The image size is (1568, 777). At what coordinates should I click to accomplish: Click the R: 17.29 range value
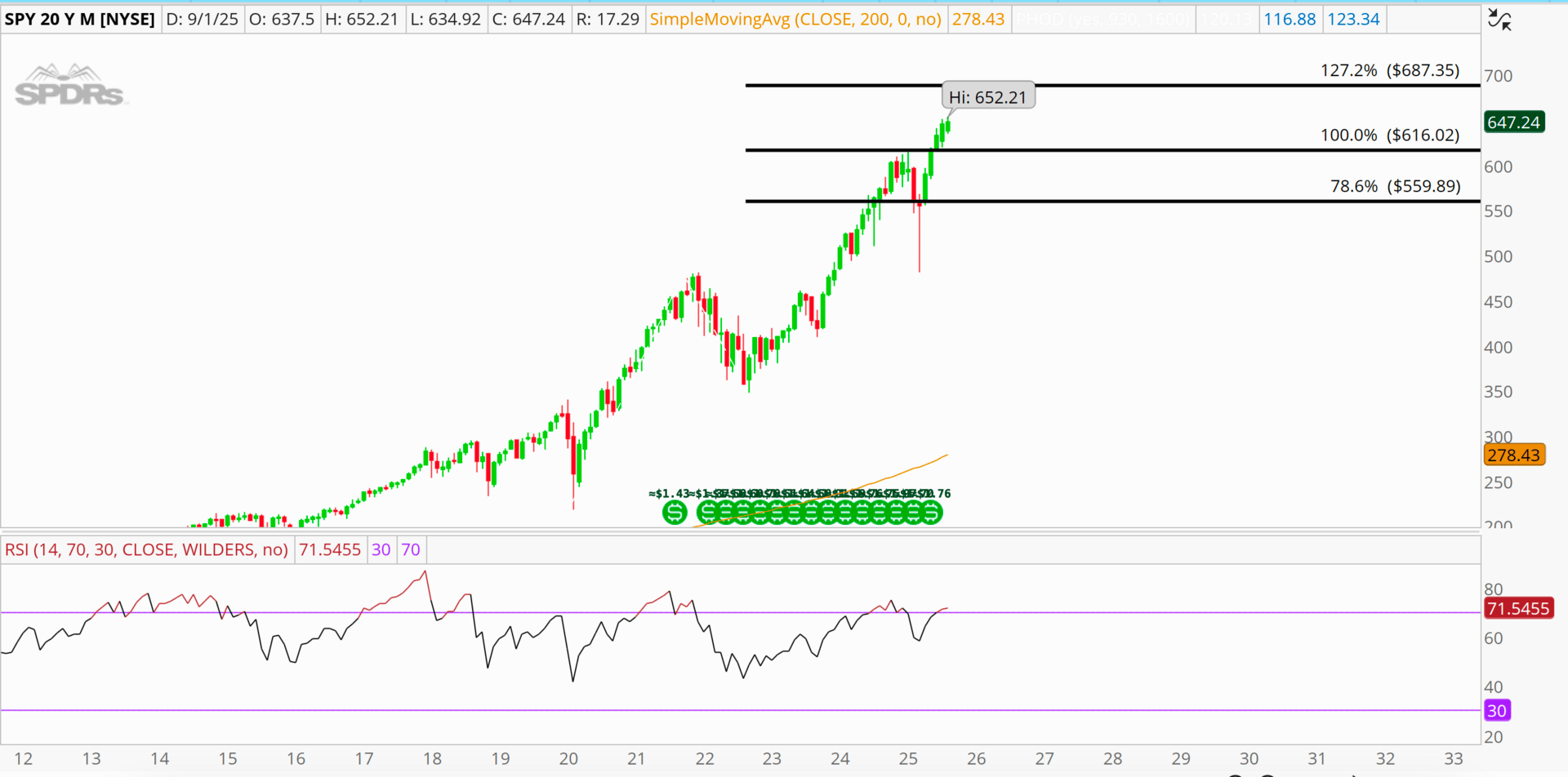coord(608,19)
